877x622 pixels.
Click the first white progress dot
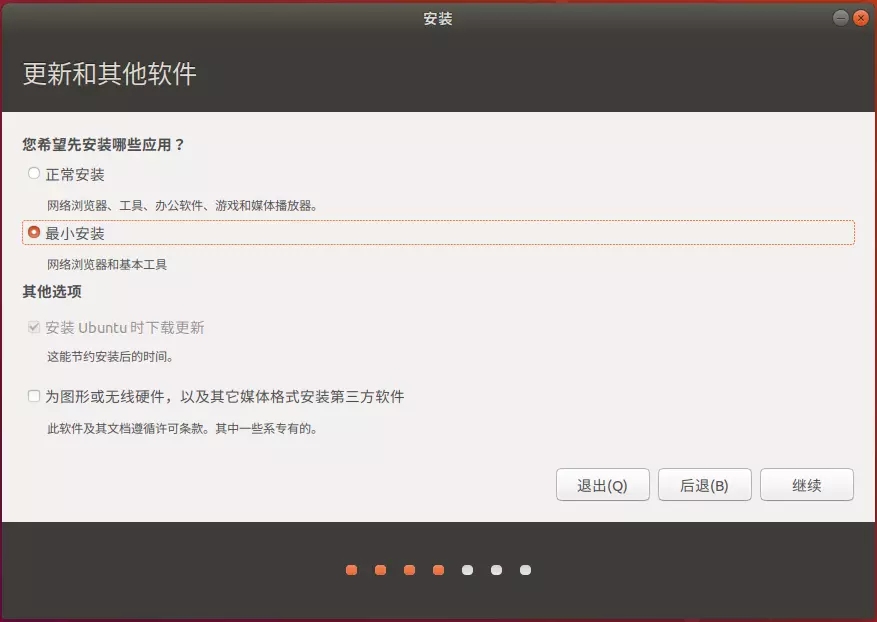(467, 570)
